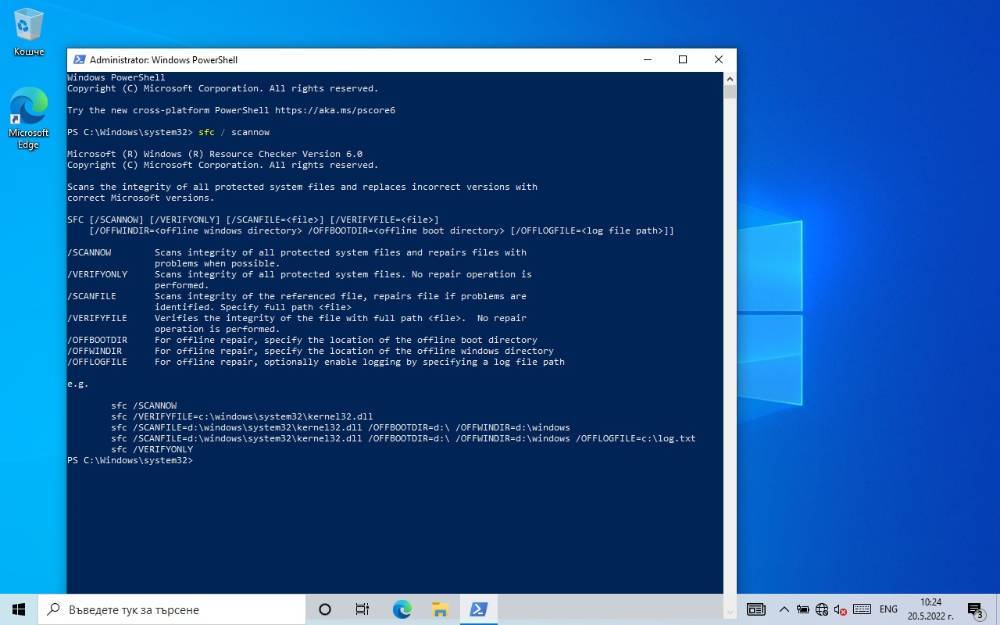Select the PowerShell taskbar button
This screenshot has width=1000, height=625.
coord(478,610)
